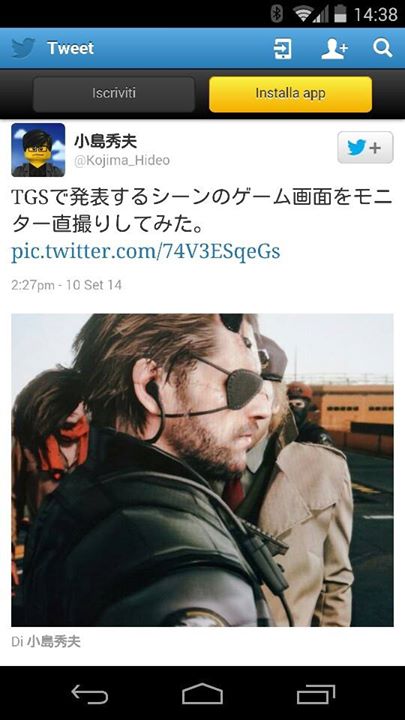Open the attached game screenshot image
This screenshot has width=405, height=720.
point(202,470)
